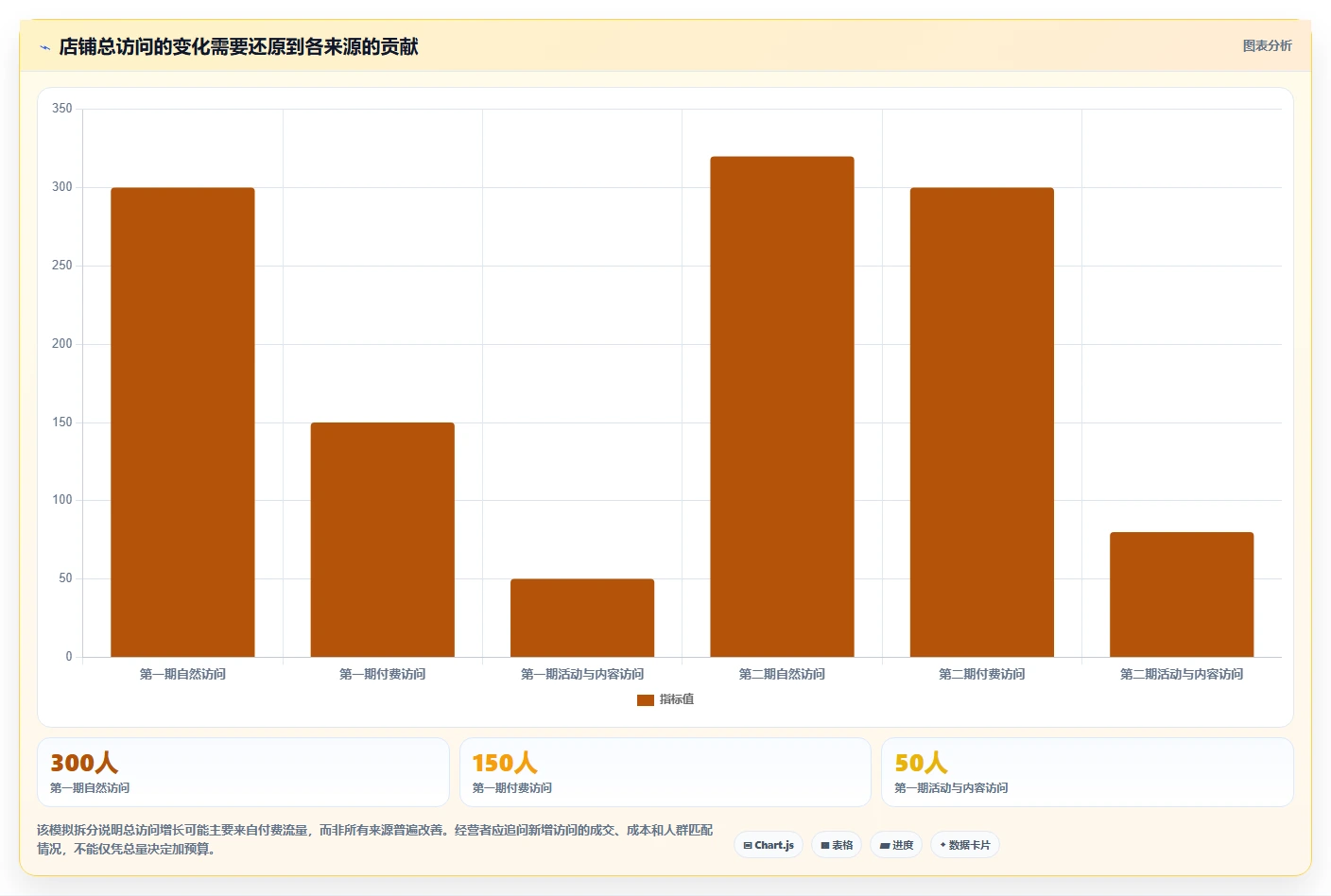Click the header icon beside the chart title
This screenshot has width=1331, height=896.
[44, 47]
